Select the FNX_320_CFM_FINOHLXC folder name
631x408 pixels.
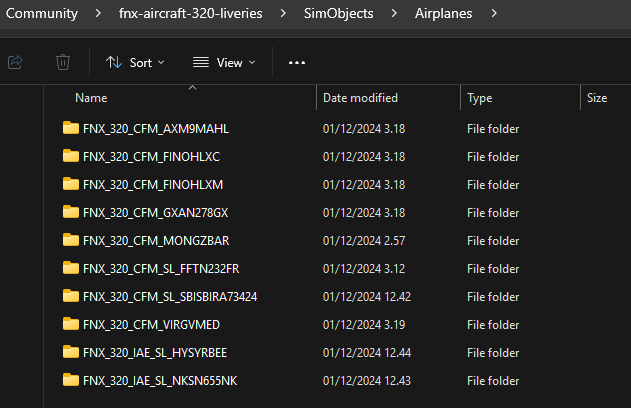(151, 156)
